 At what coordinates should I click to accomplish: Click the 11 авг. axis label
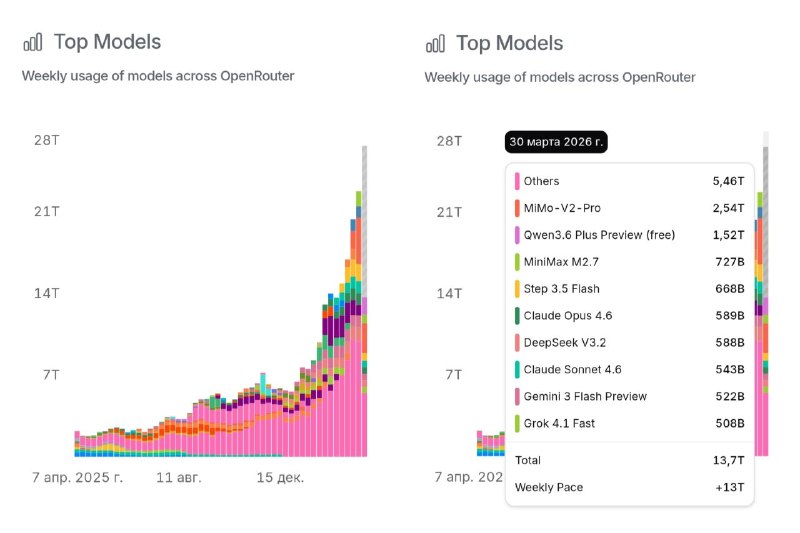click(x=179, y=478)
